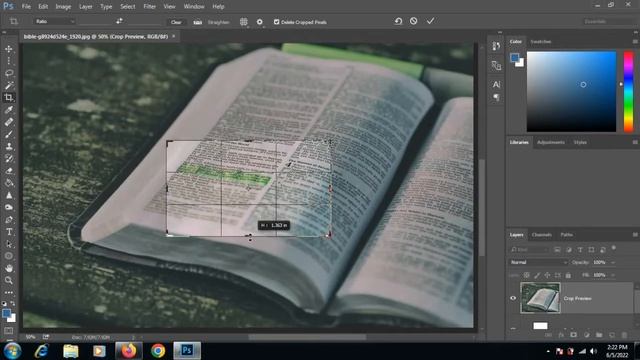Open the File menu
Viewport: 640px width, 360px height.
[x=26, y=7]
